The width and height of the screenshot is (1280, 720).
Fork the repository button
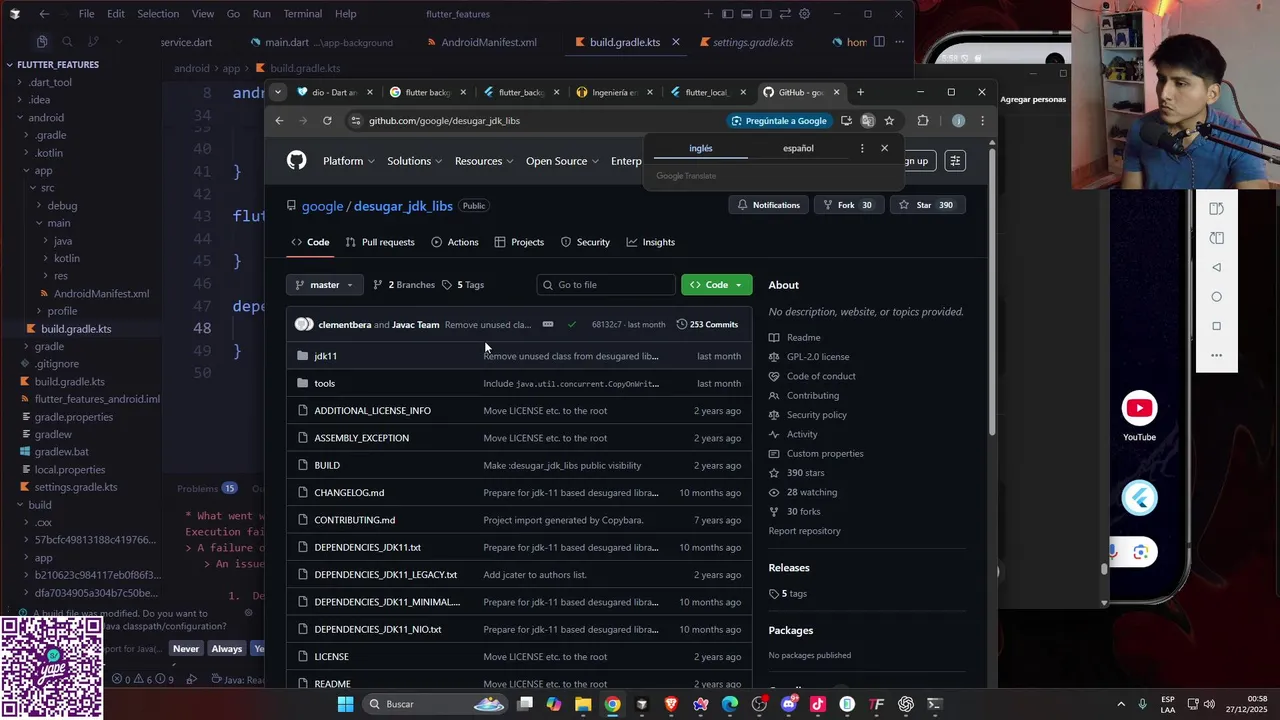(x=847, y=205)
